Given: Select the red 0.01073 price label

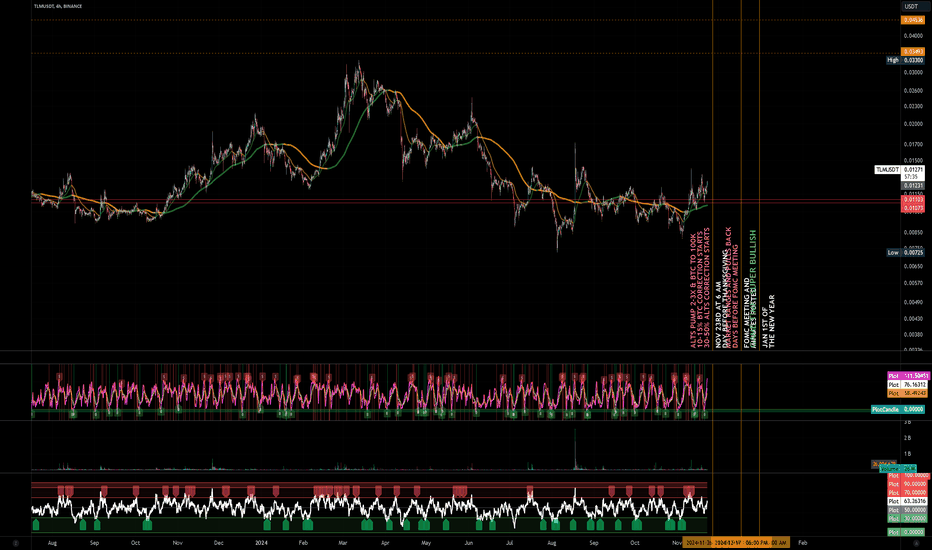Looking at the screenshot, I should point(913,208).
